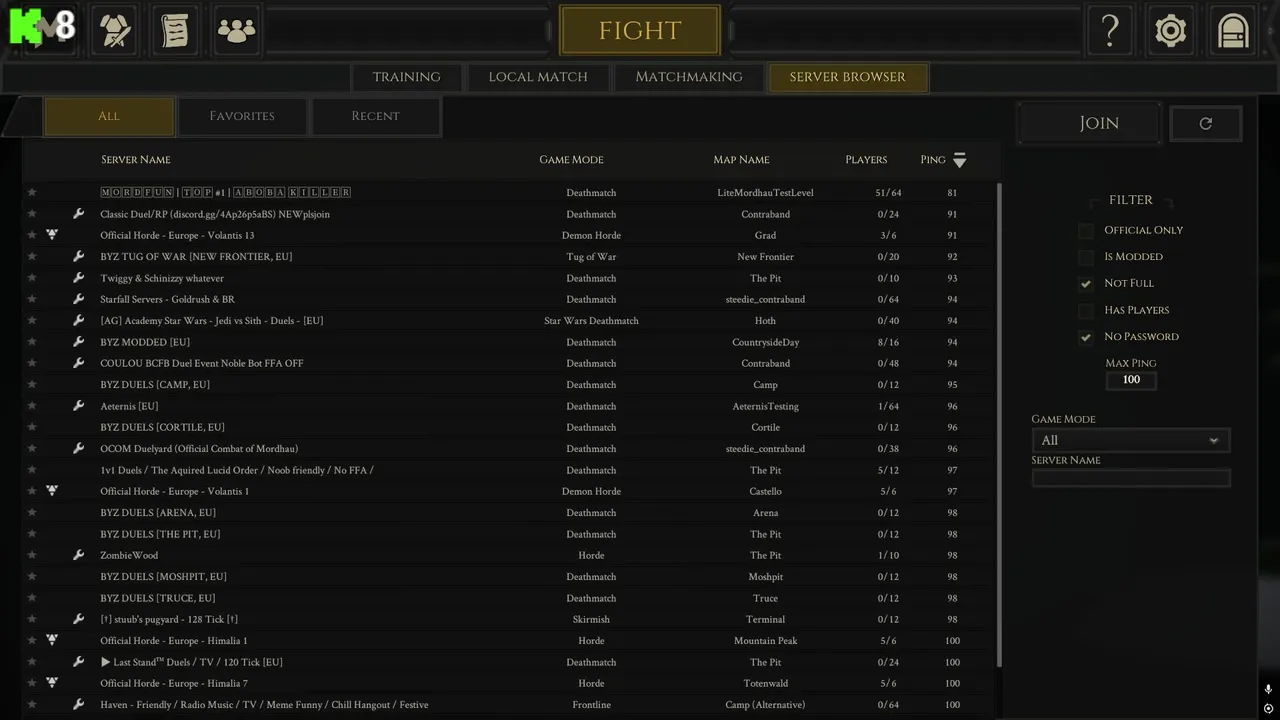
Task: Click the Max Ping value field
Action: click(1131, 380)
